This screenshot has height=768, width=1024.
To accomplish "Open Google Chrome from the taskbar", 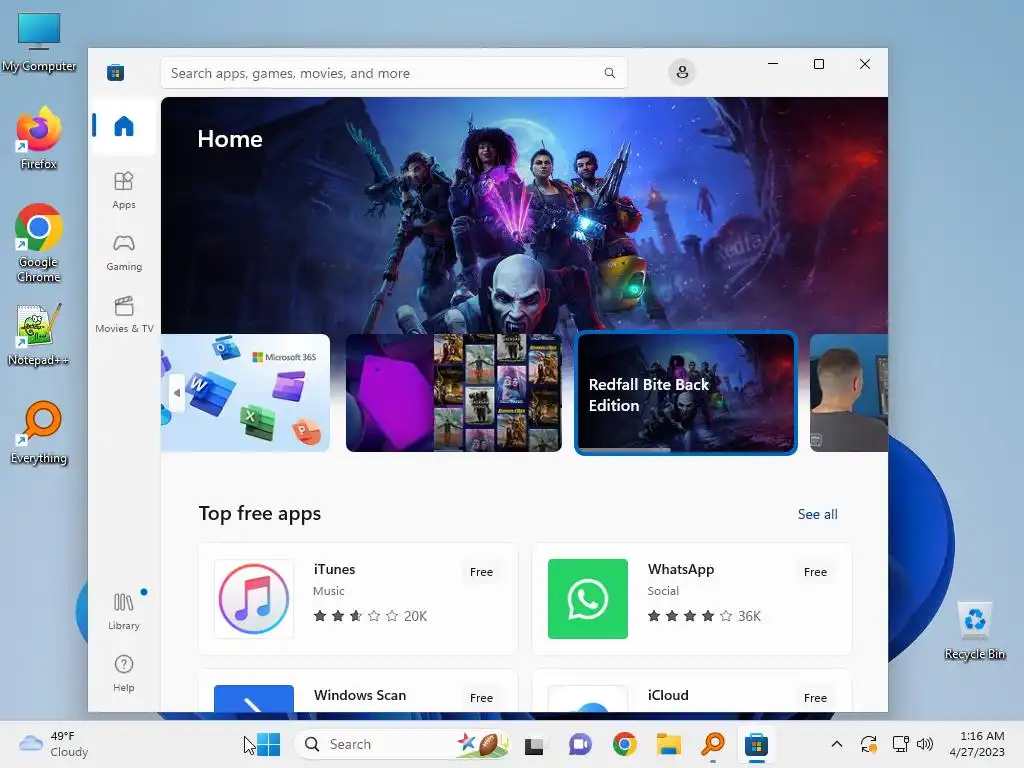I will pos(624,744).
